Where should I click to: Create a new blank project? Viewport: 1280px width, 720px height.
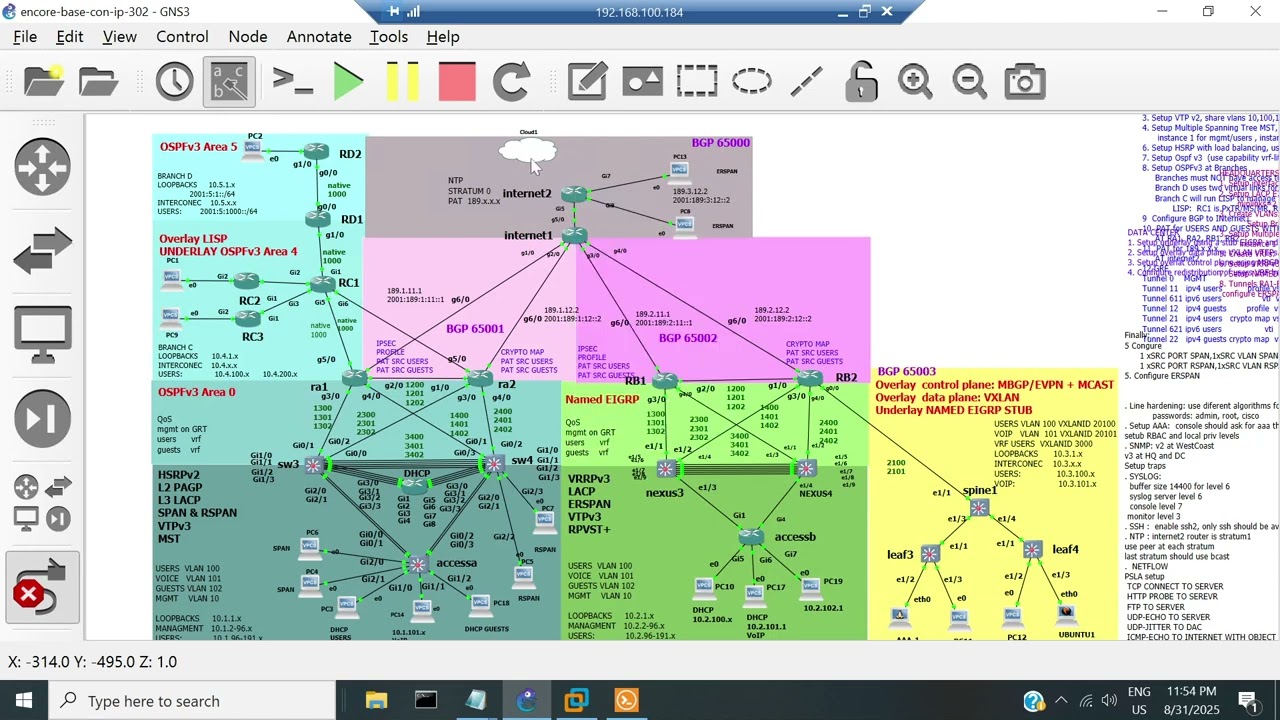[44, 81]
